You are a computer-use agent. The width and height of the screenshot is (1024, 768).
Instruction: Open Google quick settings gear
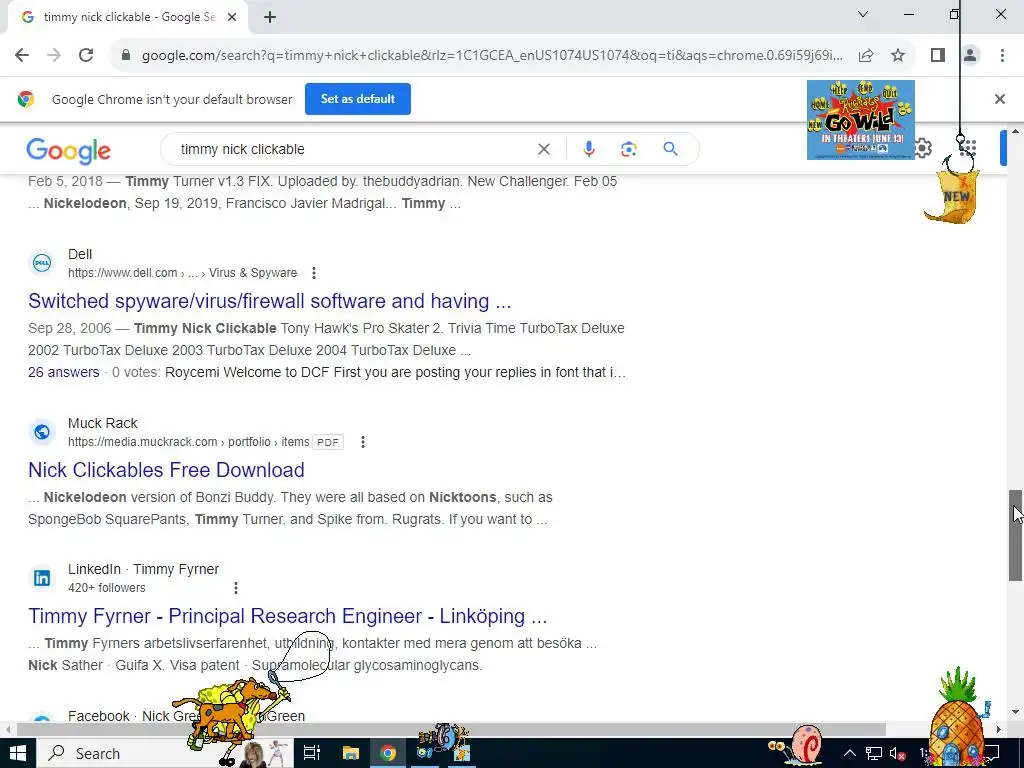922,148
